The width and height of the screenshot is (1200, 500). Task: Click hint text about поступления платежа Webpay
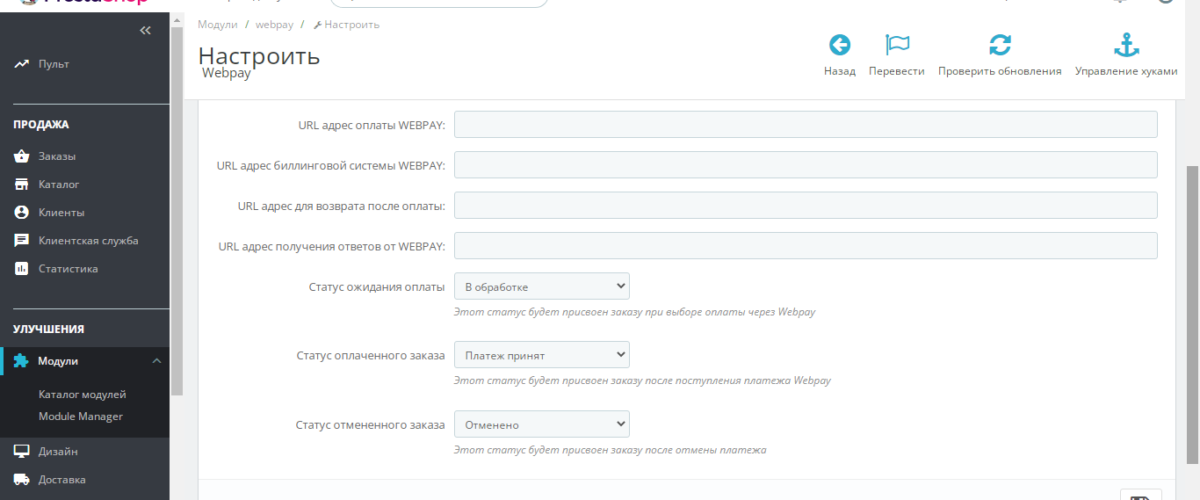(x=642, y=380)
